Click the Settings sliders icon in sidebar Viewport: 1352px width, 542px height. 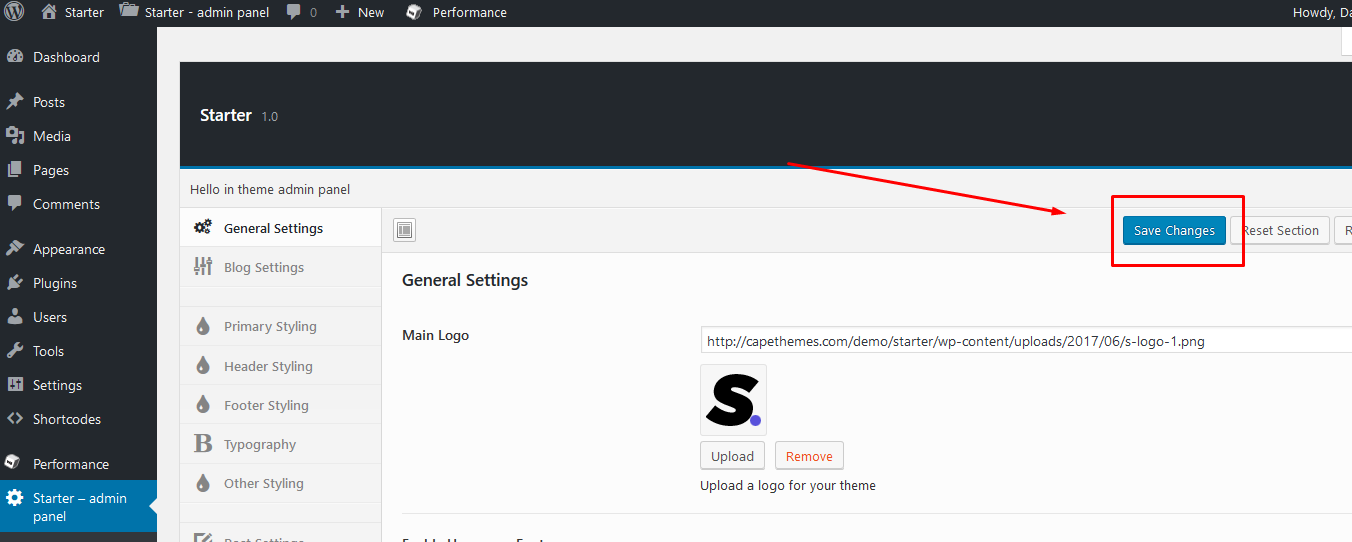pyautogui.click(x=15, y=385)
